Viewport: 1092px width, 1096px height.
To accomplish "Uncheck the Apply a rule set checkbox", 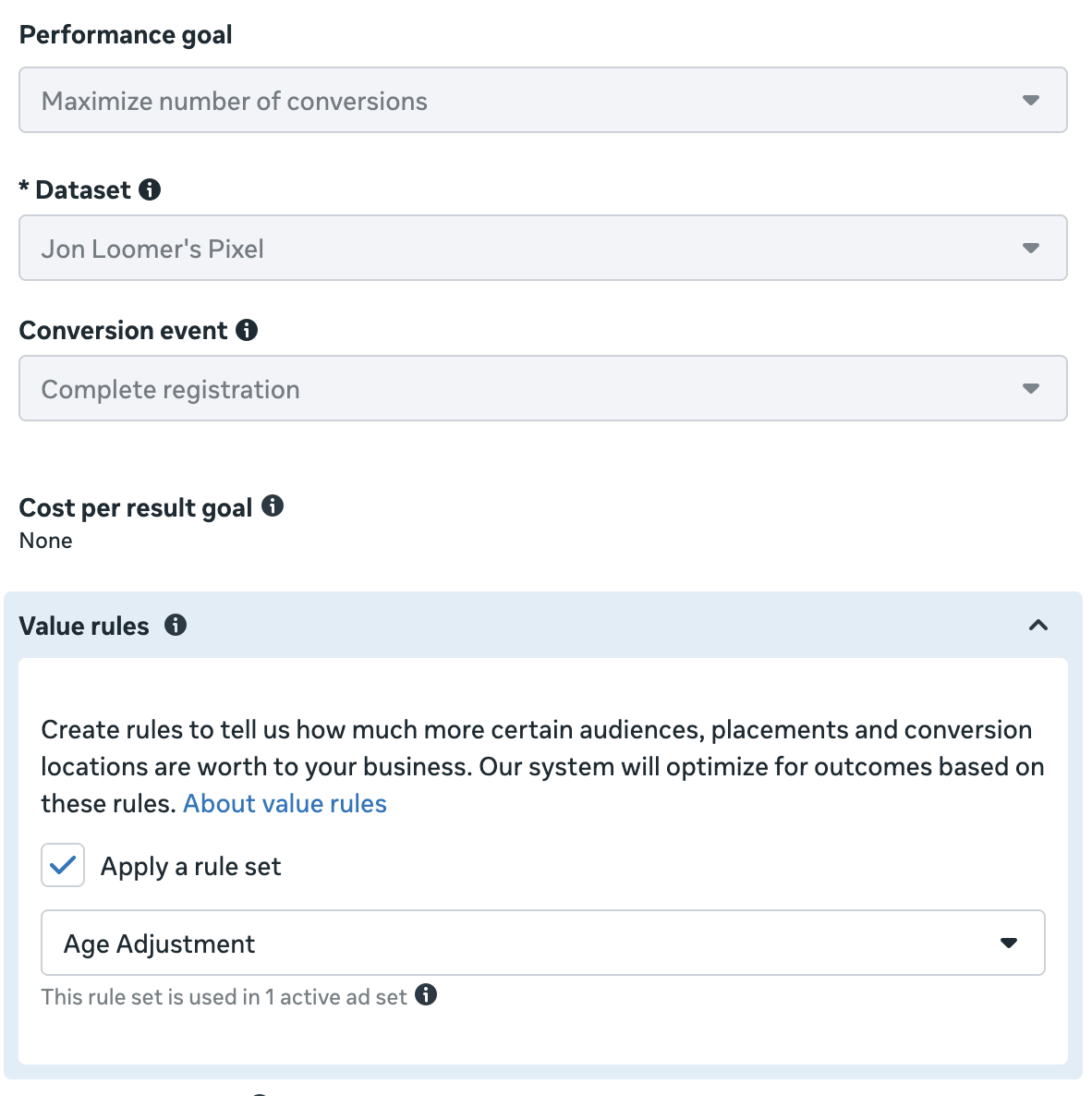I will pos(63,865).
